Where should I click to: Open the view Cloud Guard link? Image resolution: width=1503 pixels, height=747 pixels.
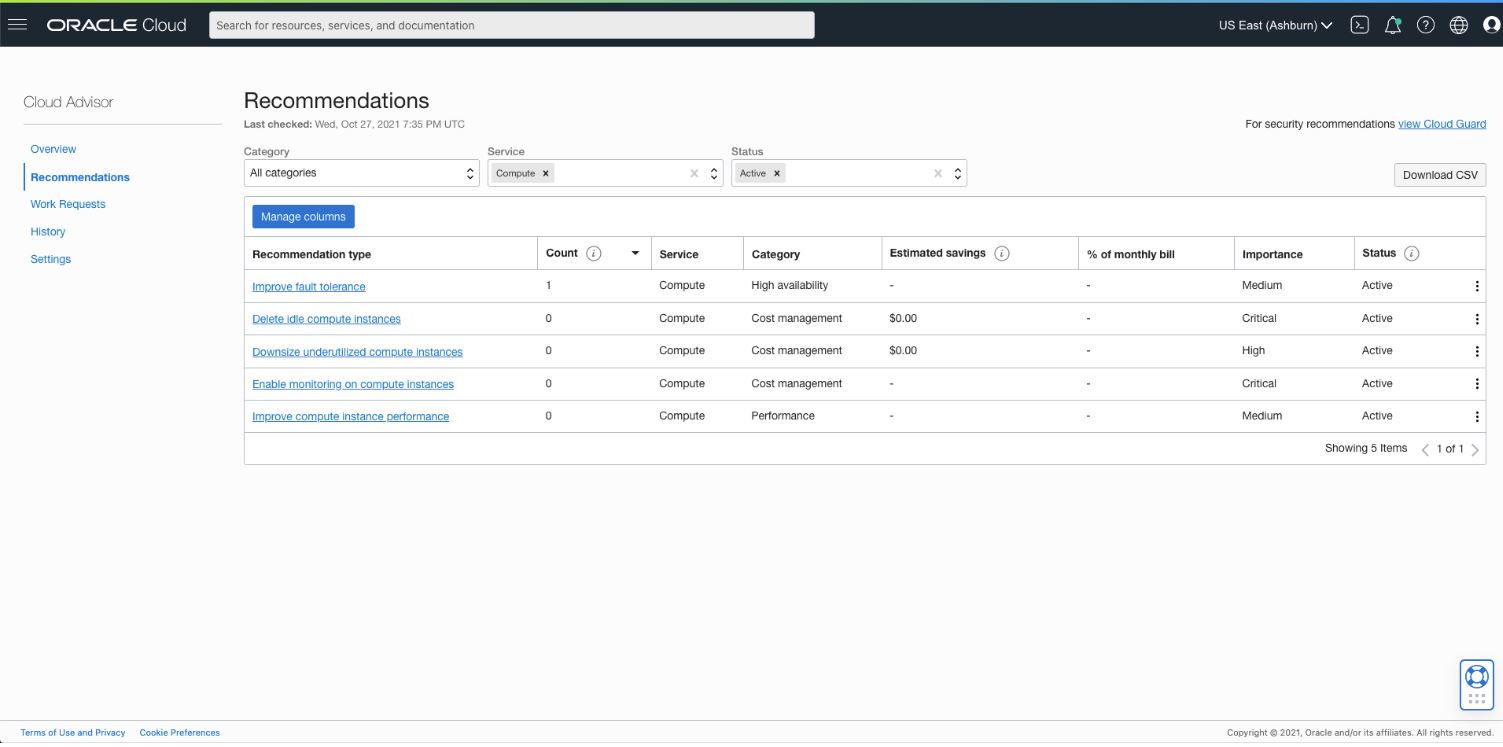[1441, 123]
